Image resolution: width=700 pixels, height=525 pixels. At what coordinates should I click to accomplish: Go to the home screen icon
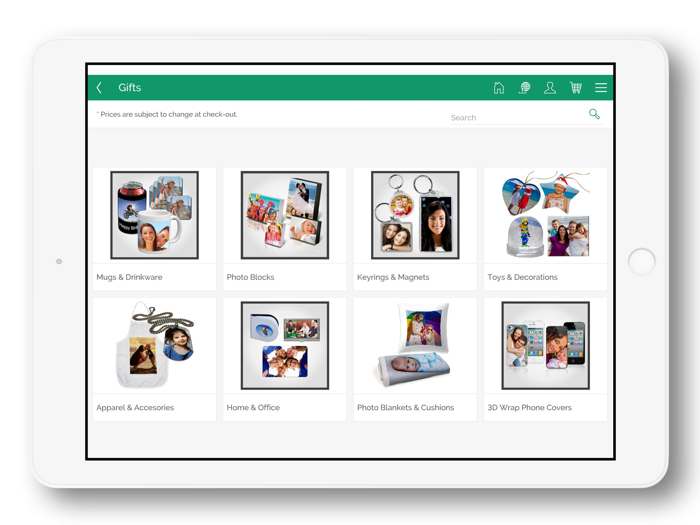coord(499,88)
